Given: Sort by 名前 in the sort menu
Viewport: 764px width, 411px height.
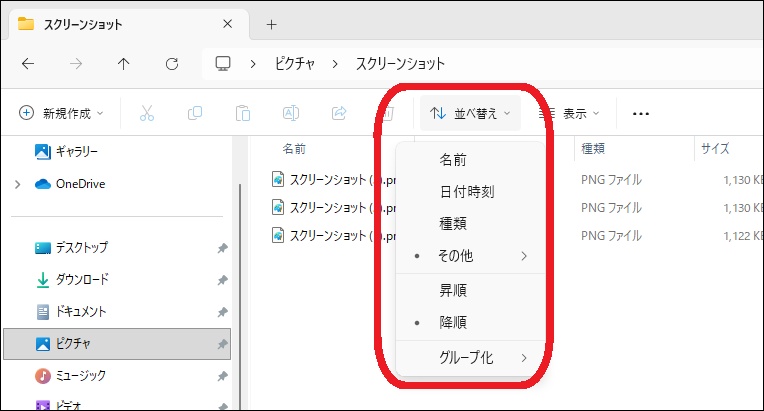Looking at the screenshot, I should point(470,160).
